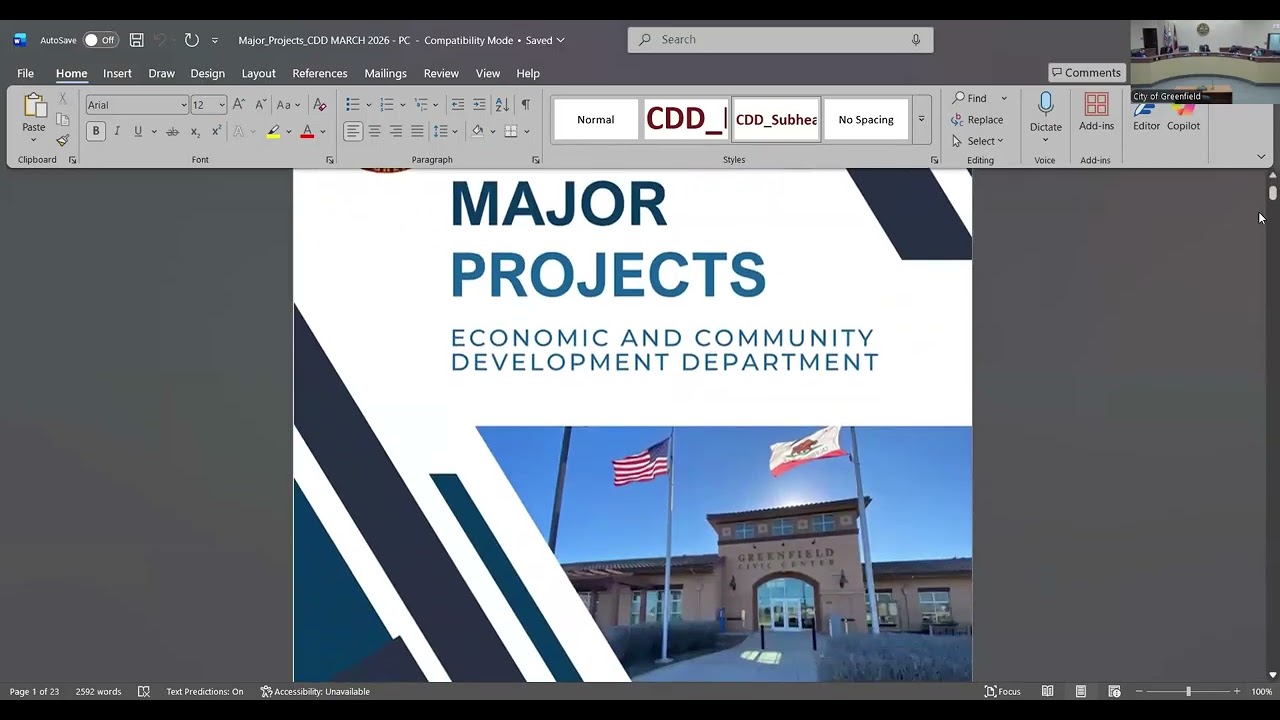Screen dimensions: 1280x720
Task: Switch to the Design tab
Action: (x=208, y=73)
